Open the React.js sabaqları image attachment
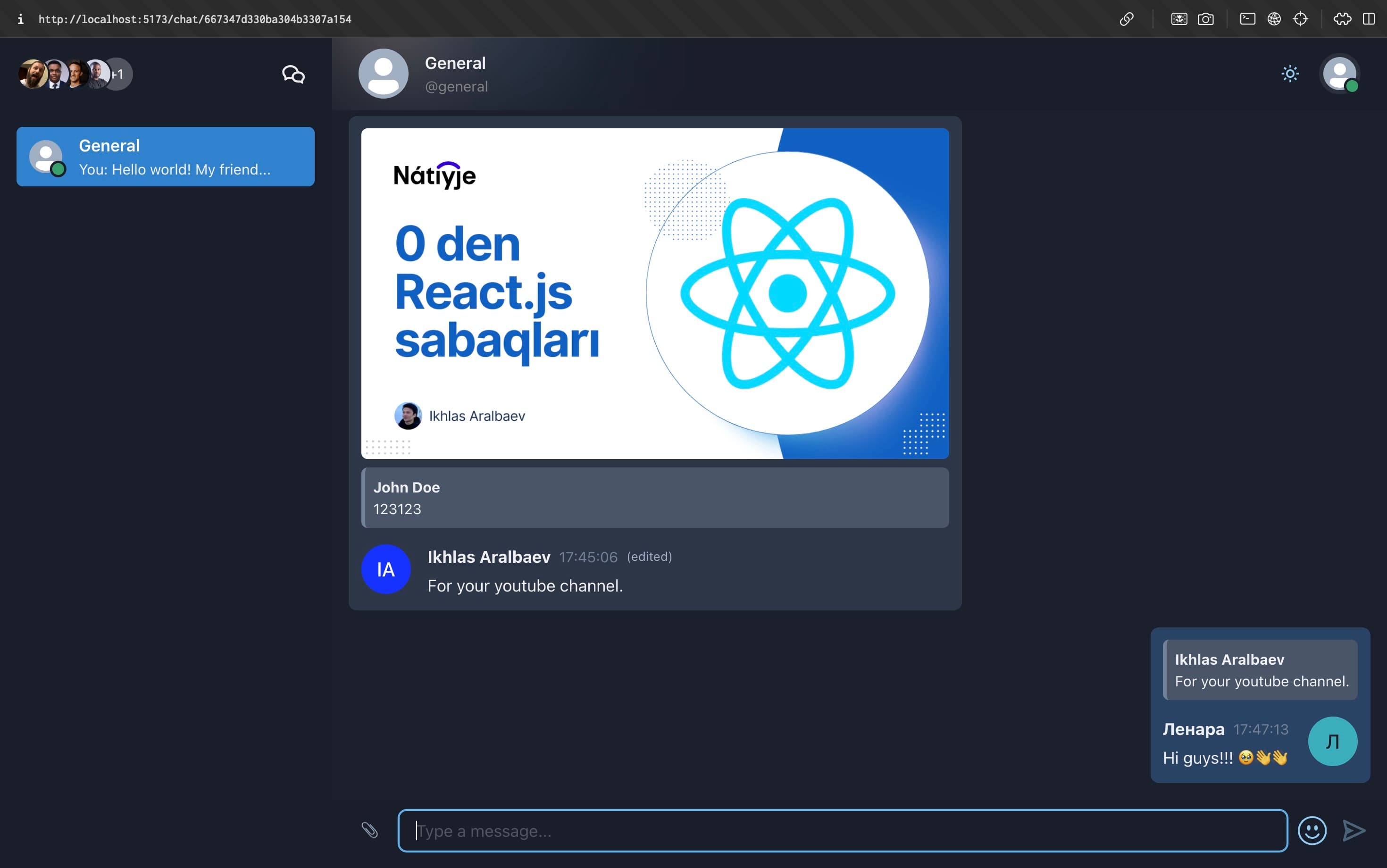 click(654, 293)
